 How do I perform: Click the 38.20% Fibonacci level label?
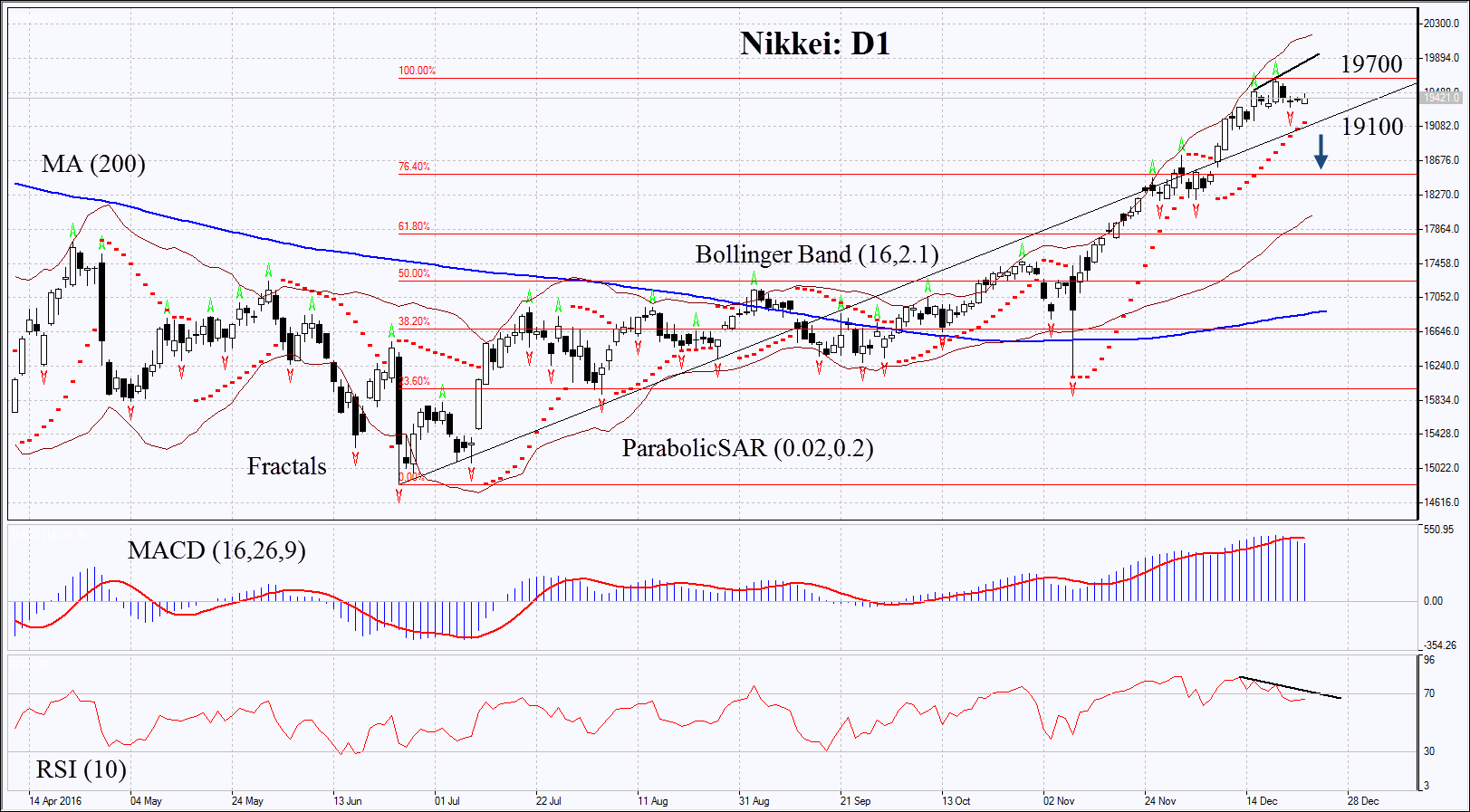(x=414, y=321)
